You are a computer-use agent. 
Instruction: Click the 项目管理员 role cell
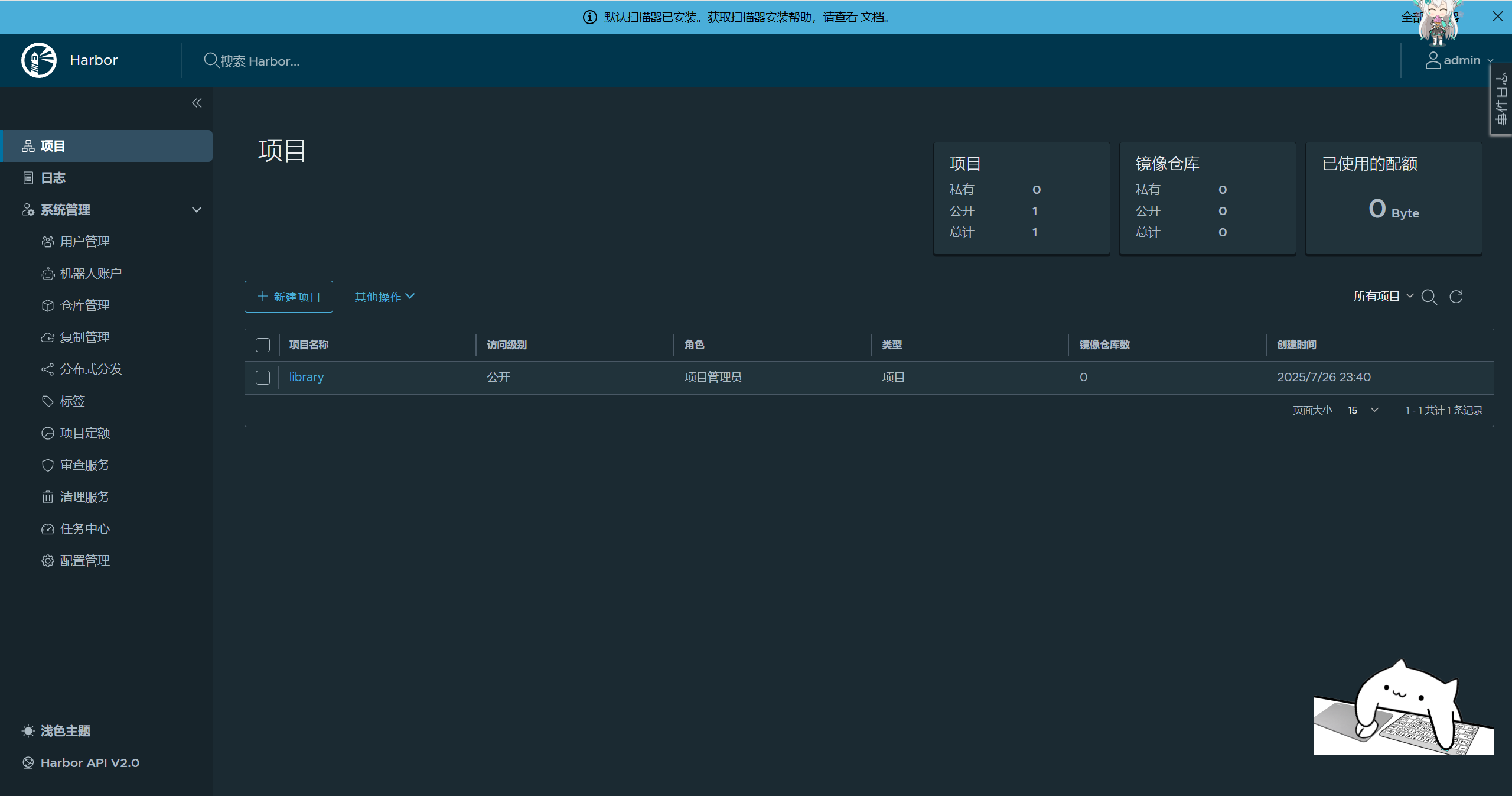point(713,377)
